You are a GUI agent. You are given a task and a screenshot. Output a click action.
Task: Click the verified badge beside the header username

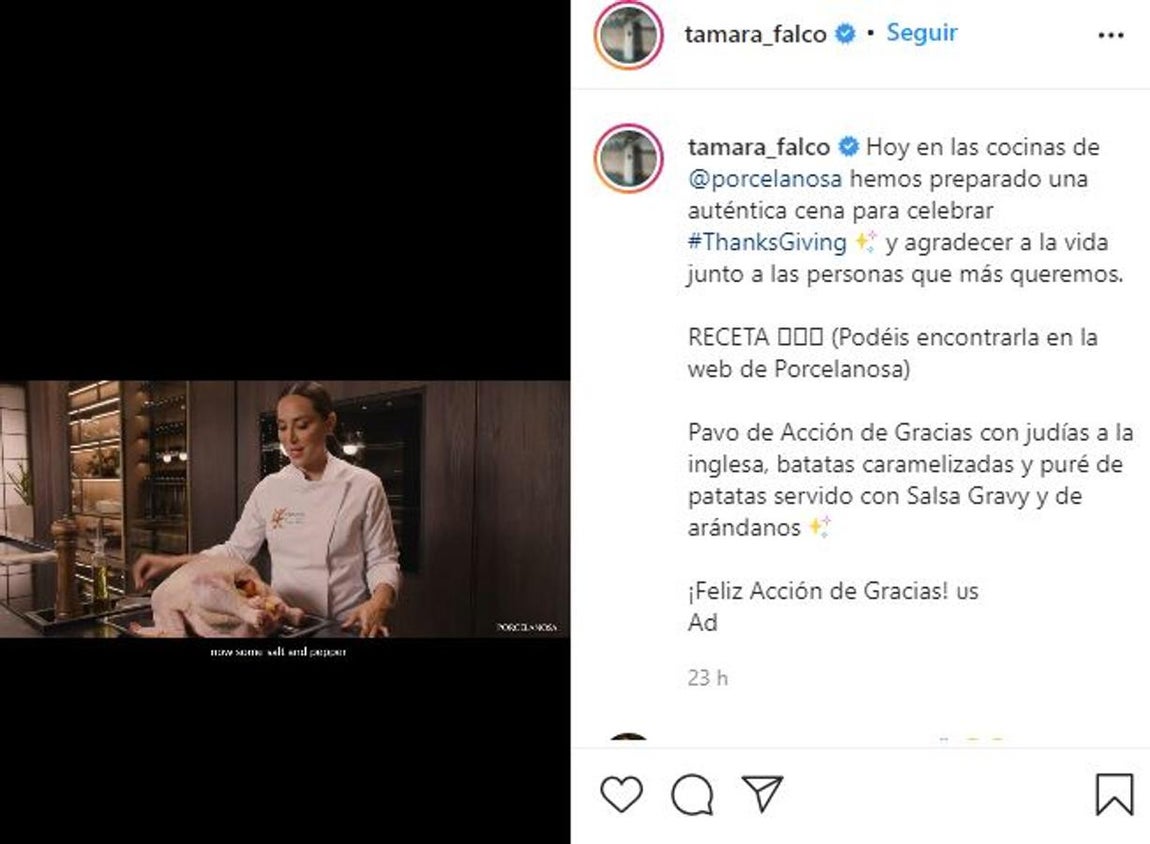pos(846,32)
